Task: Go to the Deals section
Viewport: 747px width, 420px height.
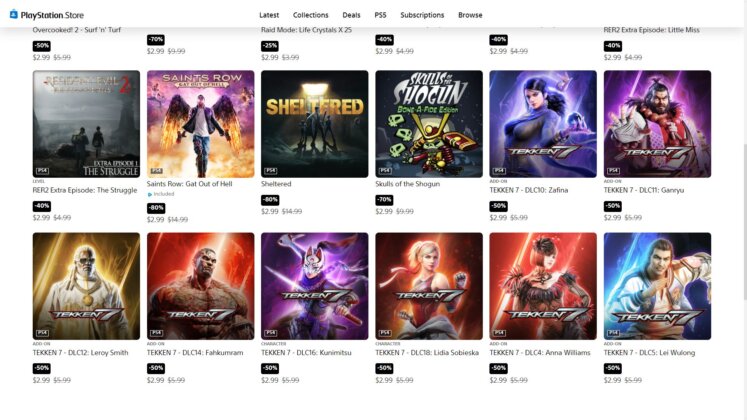Action: coord(352,15)
